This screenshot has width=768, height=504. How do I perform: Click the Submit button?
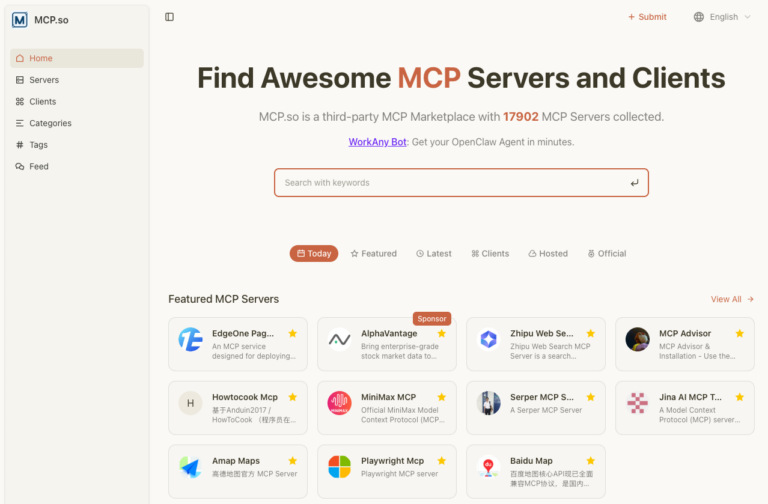click(x=647, y=17)
